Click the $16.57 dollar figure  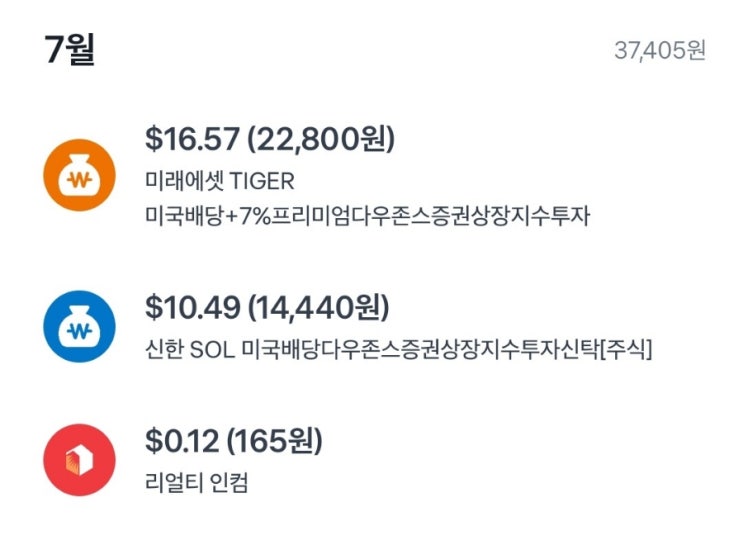[x=193, y=139]
